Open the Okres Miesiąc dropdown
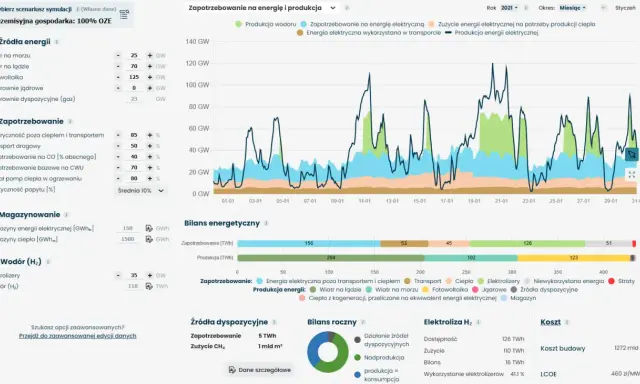 tap(572, 8)
